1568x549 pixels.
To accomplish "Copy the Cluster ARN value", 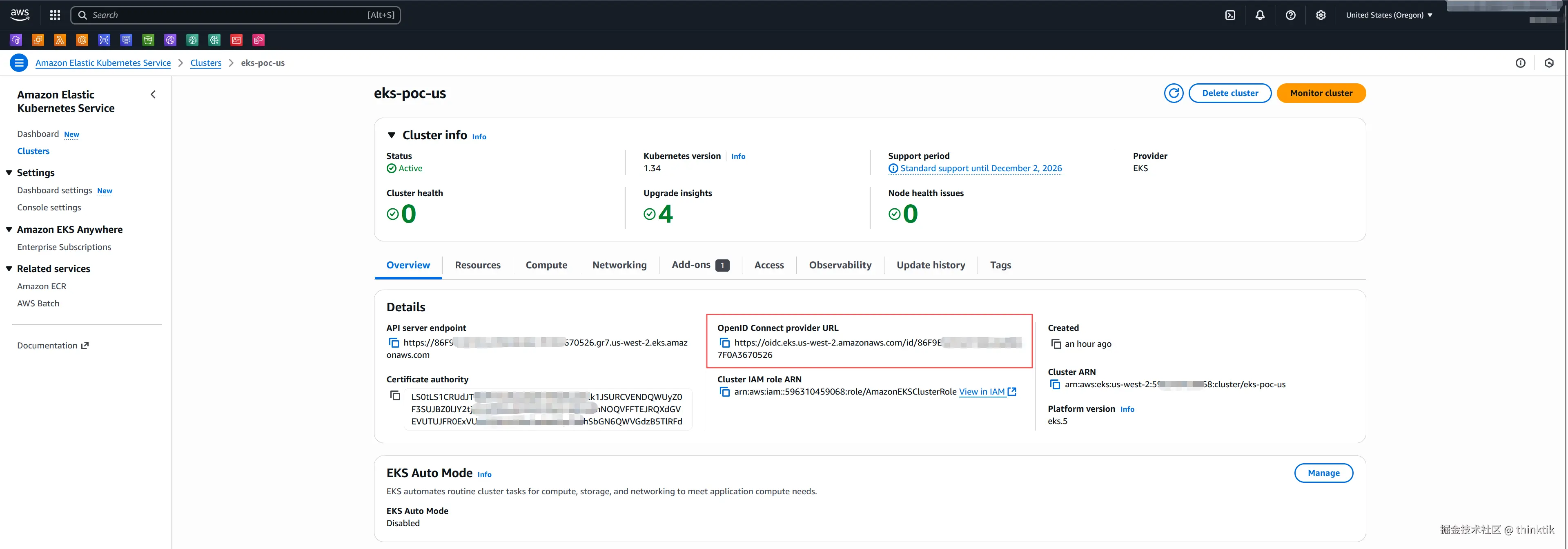I will (x=1055, y=384).
